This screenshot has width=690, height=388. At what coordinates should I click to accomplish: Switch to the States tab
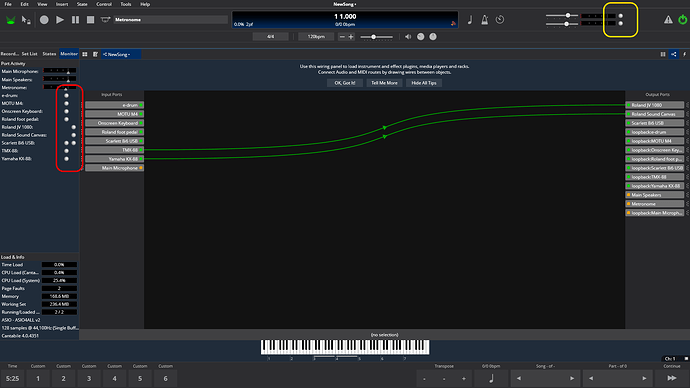[x=49, y=54]
